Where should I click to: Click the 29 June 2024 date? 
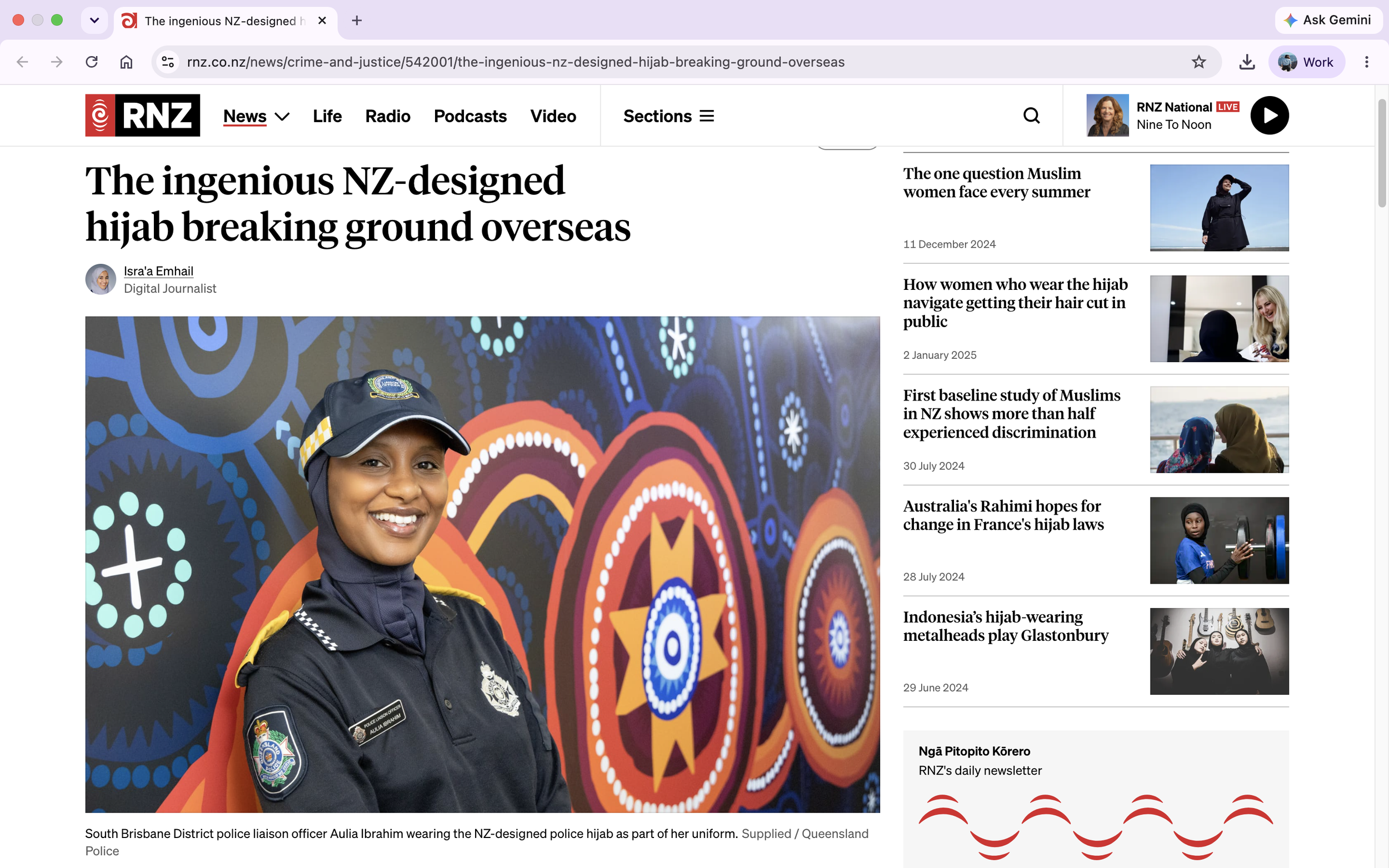[936, 687]
